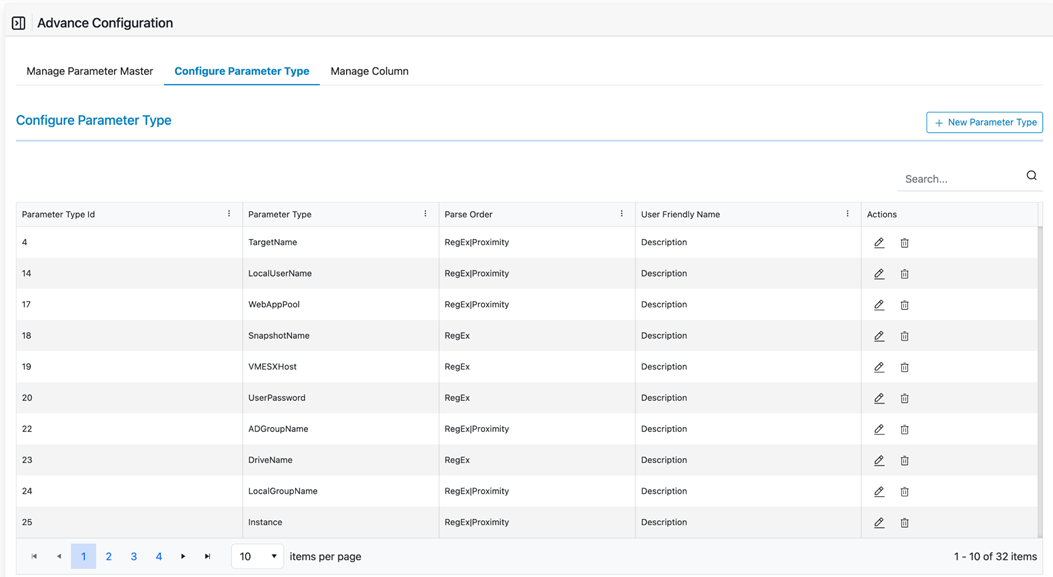Click the search magnifier icon
This screenshot has height=577, width=1053.
[1031, 177]
